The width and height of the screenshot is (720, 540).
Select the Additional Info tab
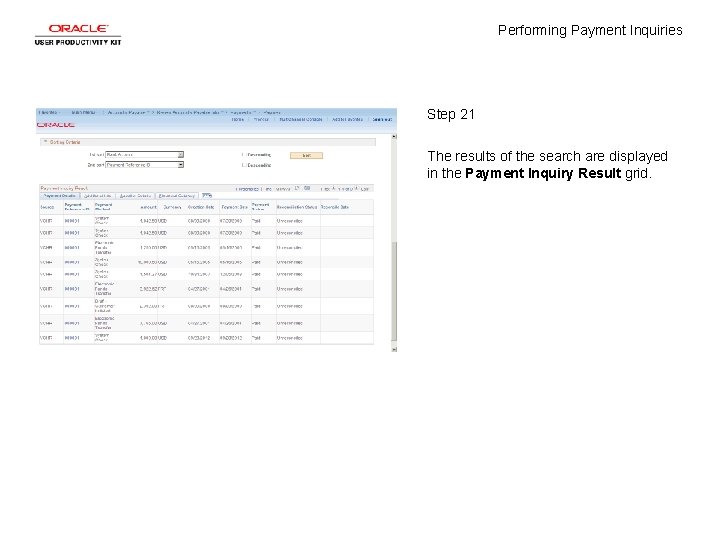coord(97,196)
